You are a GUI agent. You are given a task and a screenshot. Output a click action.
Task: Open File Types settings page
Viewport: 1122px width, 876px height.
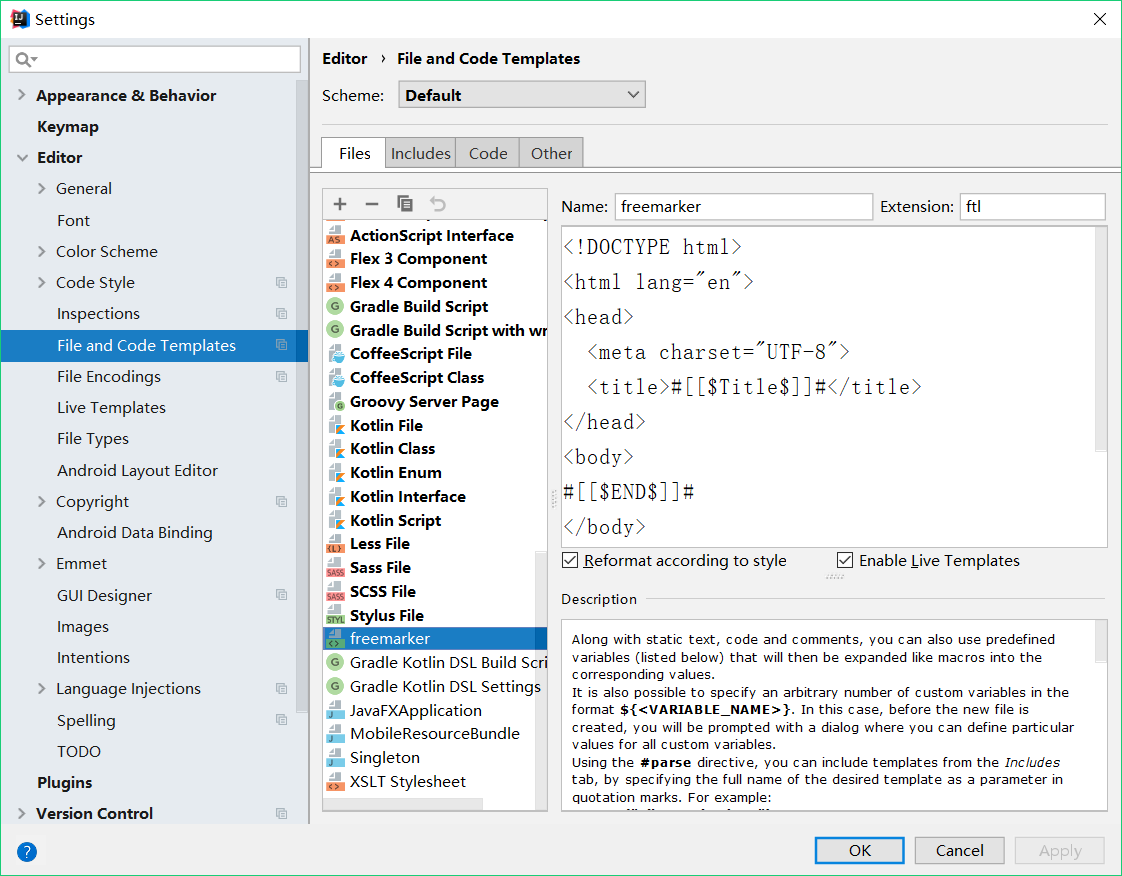(x=93, y=439)
